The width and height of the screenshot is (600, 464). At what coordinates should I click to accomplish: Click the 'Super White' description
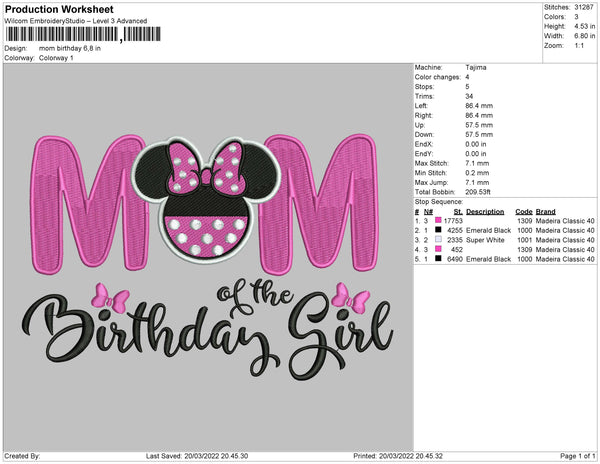click(x=485, y=240)
